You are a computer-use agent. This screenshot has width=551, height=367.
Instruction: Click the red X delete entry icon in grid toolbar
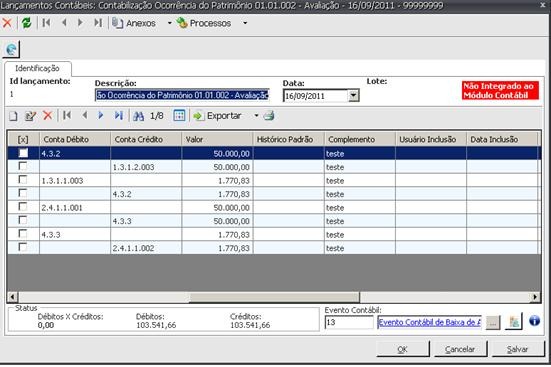coord(47,116)
